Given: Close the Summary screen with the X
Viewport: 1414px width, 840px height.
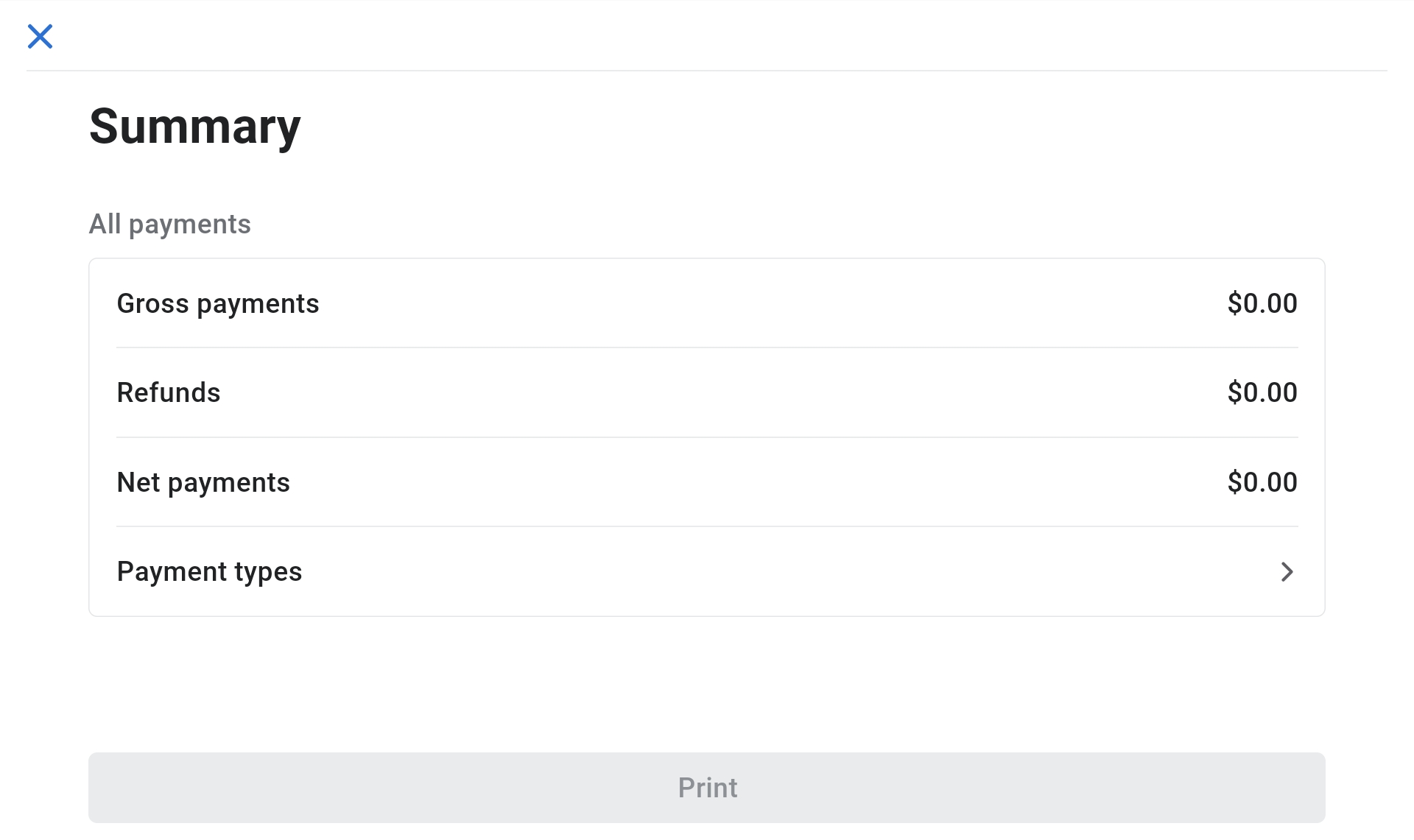Looking at the screenshot, I should (x=41, y=36).
